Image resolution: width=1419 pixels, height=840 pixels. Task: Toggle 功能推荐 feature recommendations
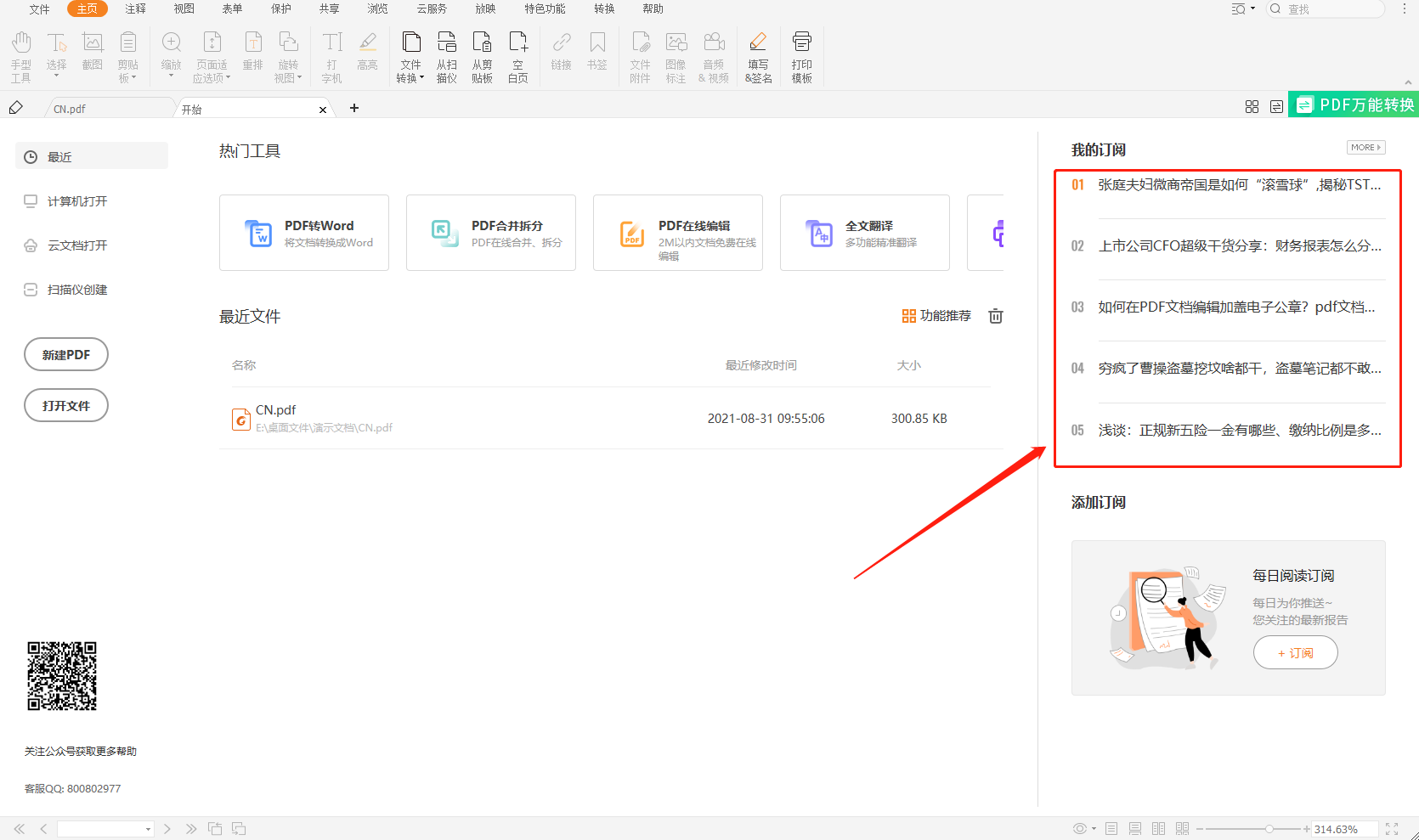(936, 316)
